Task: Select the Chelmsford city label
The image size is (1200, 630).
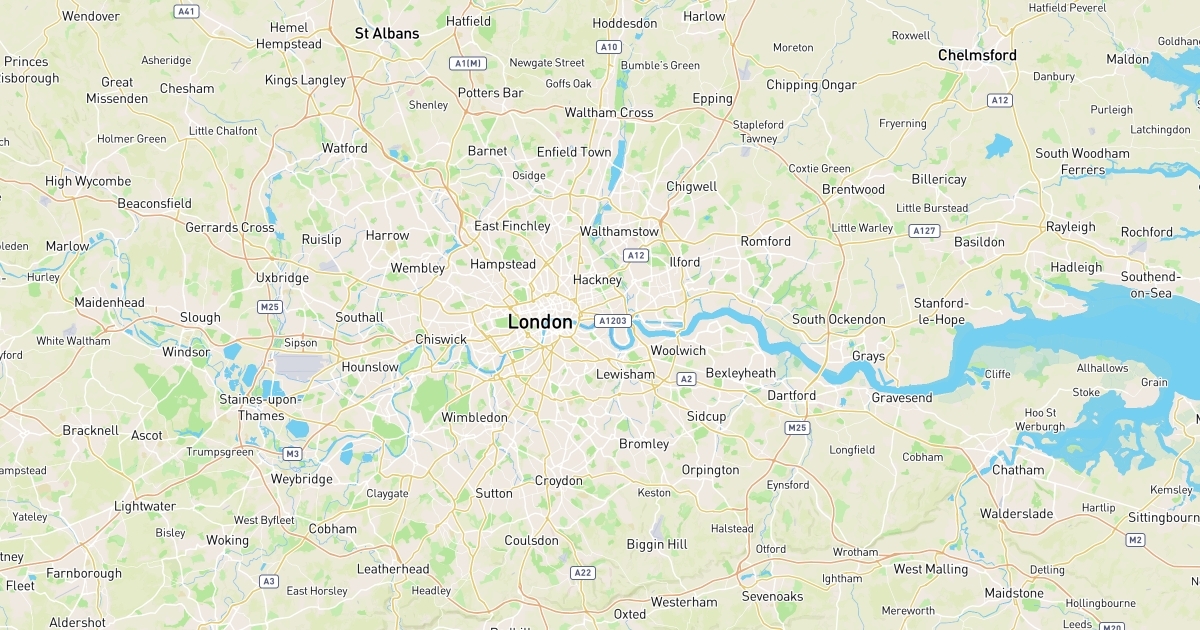Action: pyautogui.click(x=977, y=56)
